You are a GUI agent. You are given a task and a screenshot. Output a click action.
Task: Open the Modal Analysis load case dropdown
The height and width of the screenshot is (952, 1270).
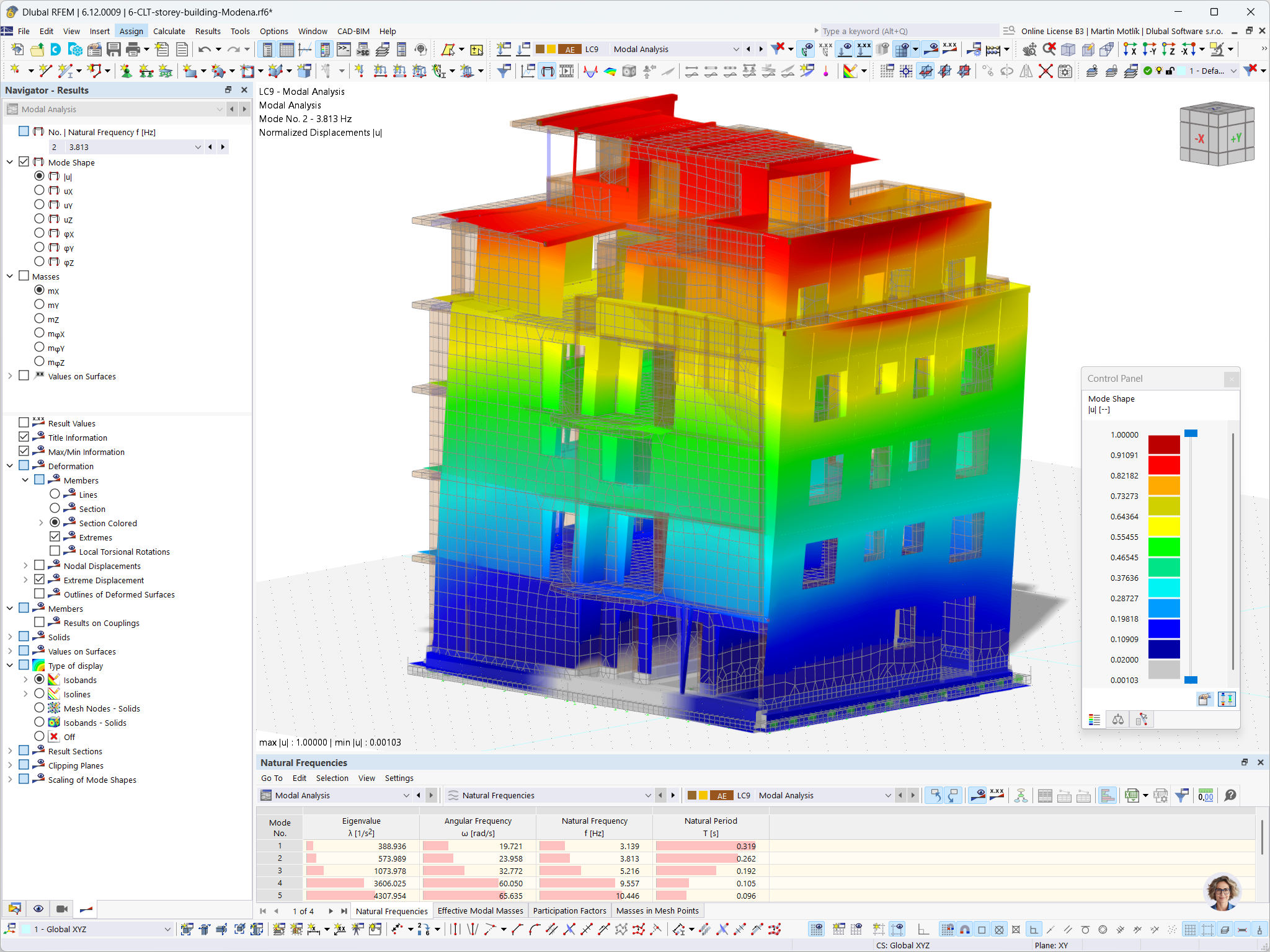tap(735, 49)
